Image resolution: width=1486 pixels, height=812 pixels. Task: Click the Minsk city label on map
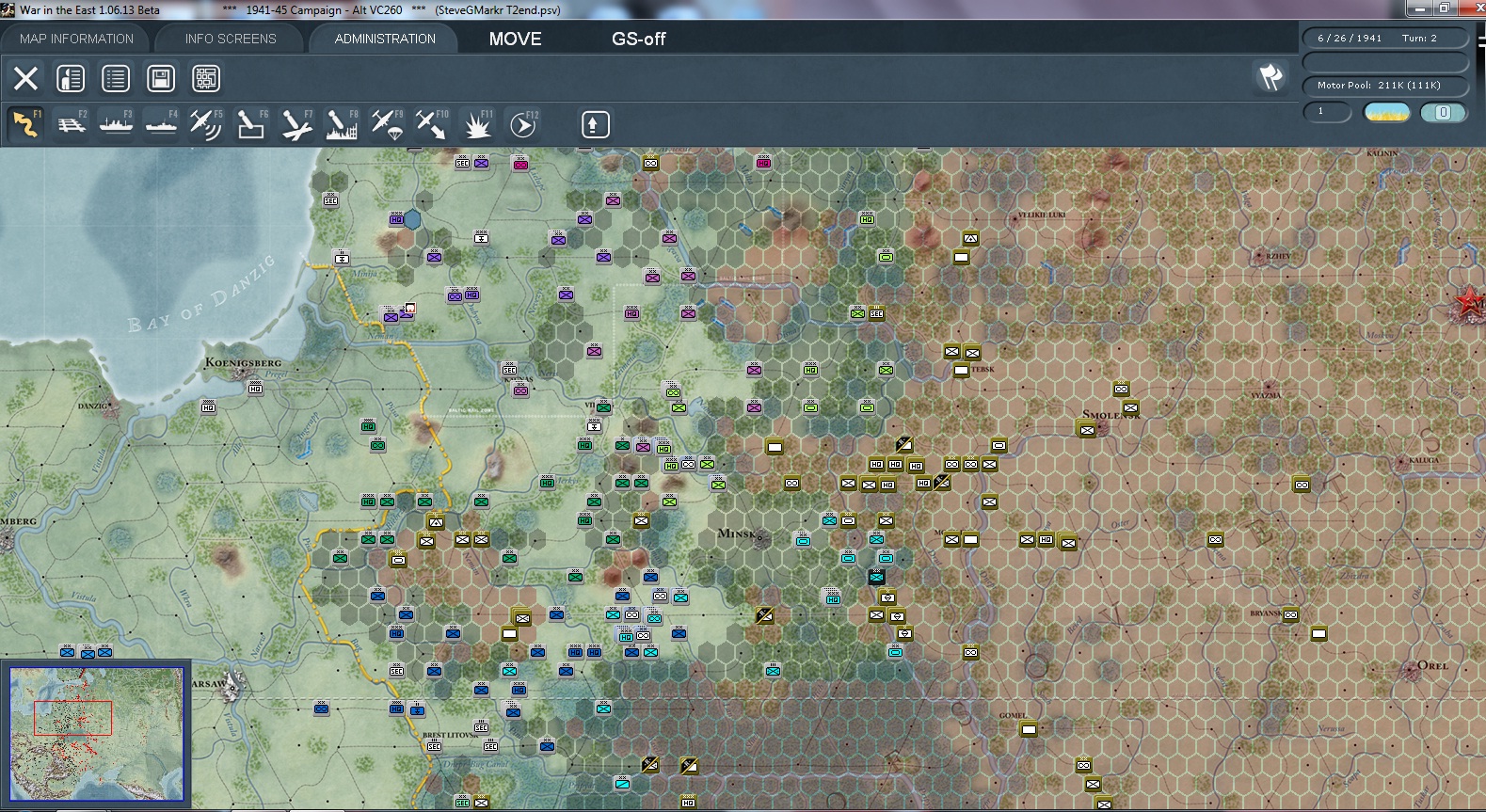[x=737, y=533]
